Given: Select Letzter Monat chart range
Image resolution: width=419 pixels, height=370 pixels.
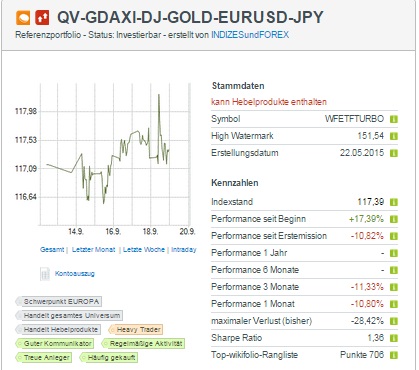Looking at the screenshot, I should pyautogui.click(x=94, y=249).
